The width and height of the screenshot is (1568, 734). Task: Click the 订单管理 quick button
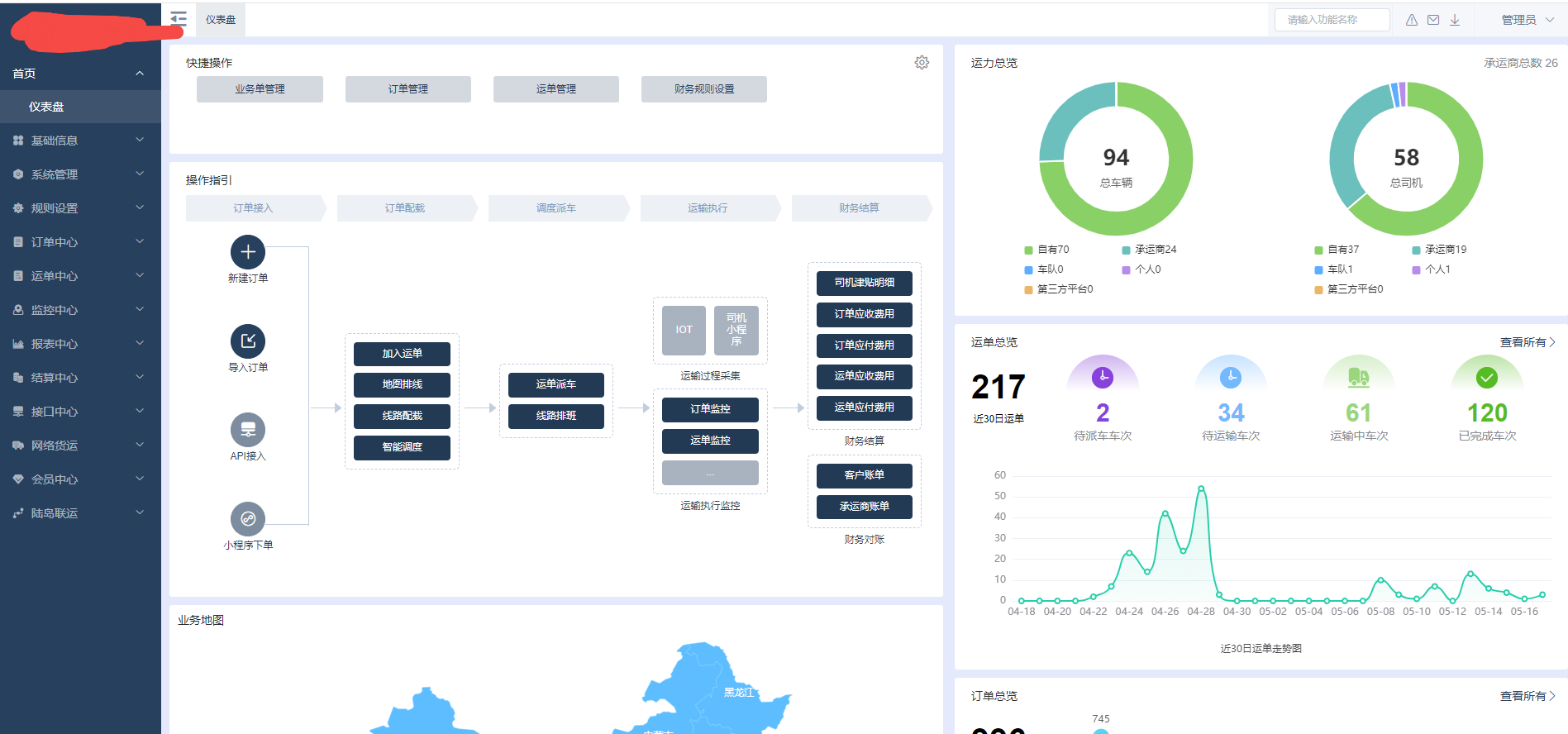pos(408,89)
